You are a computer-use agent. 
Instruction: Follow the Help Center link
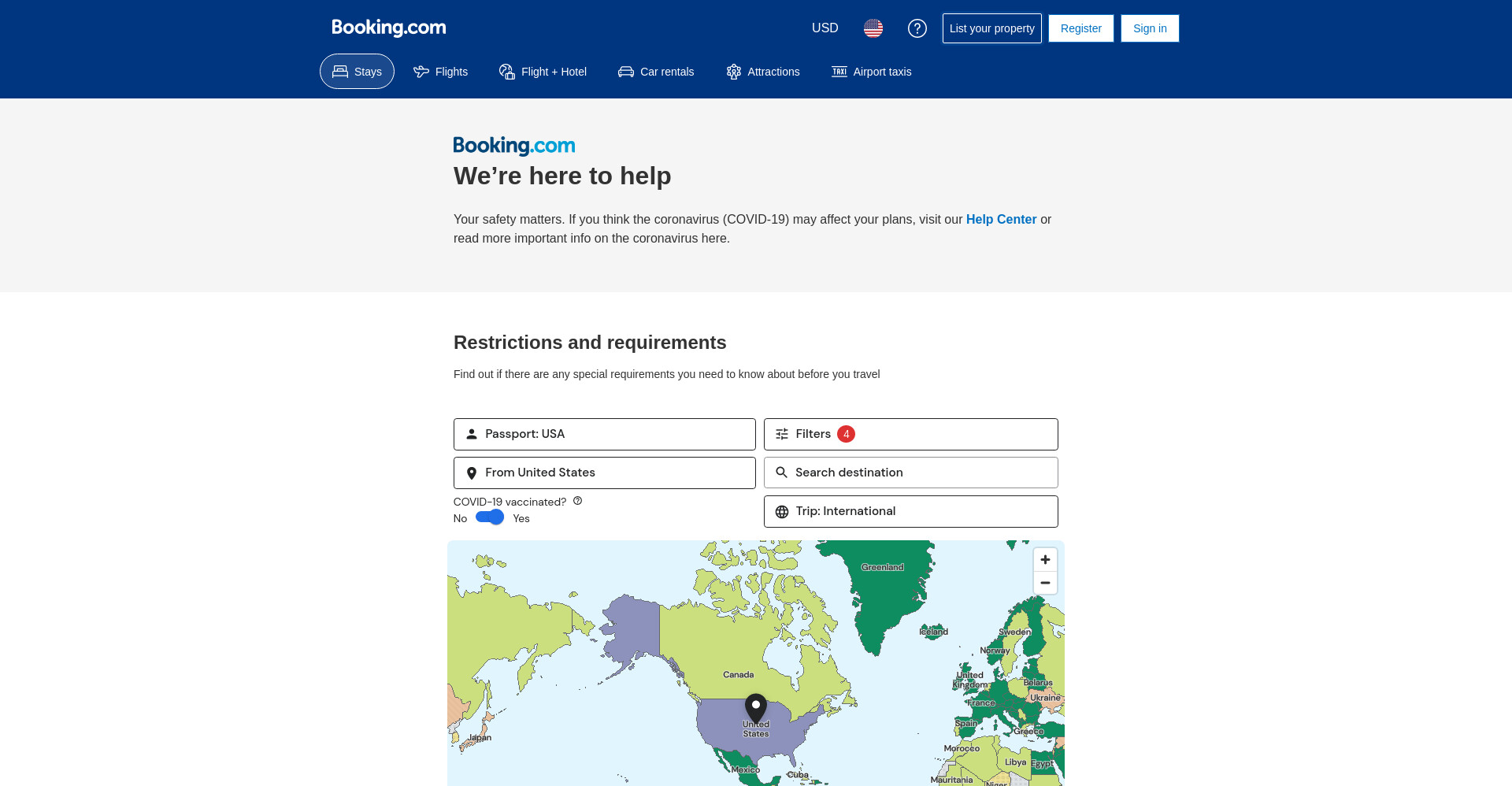[1001, 220]
